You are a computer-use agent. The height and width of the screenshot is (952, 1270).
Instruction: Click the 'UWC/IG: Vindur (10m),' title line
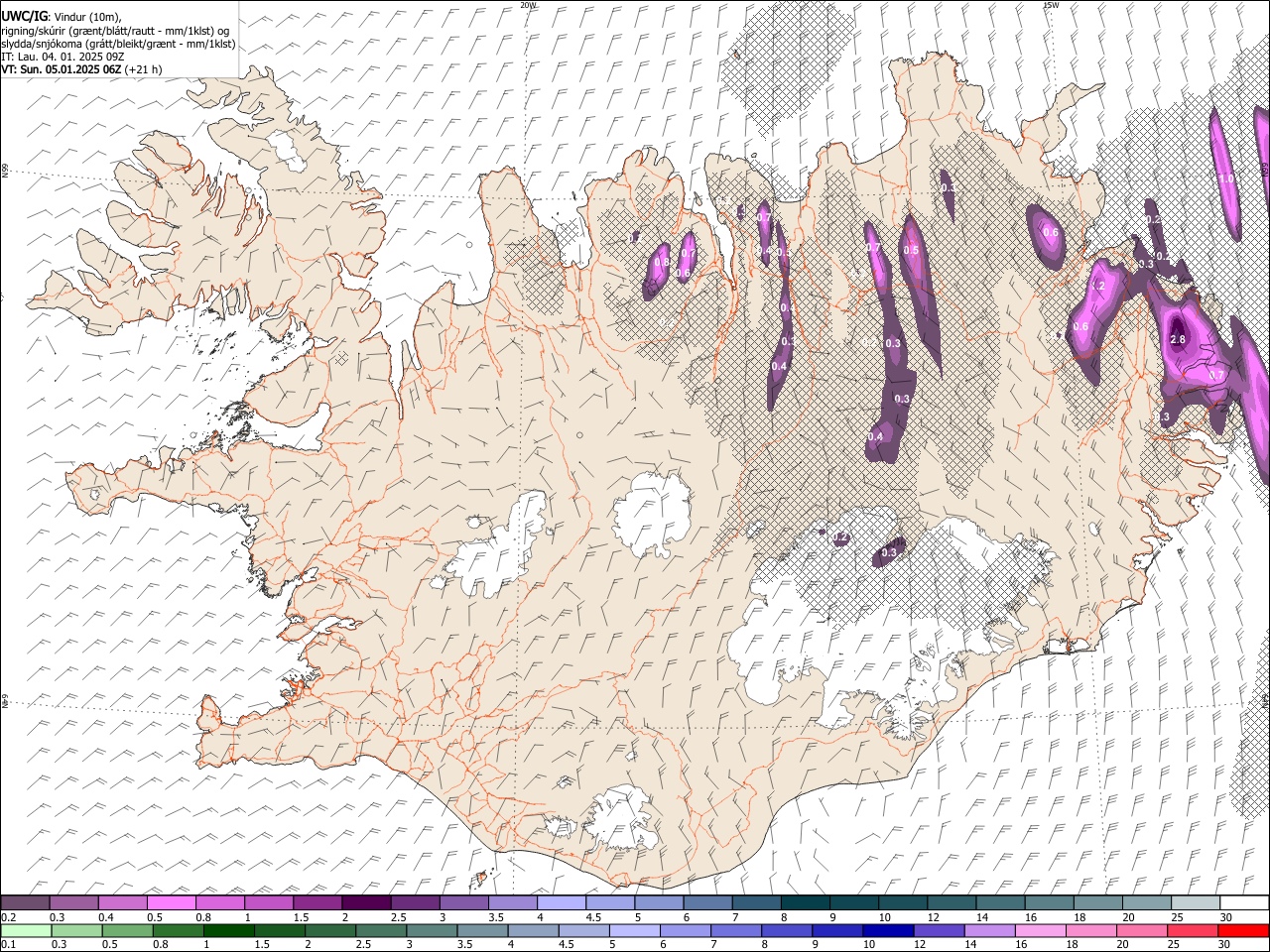pyautogui.click(x=62, y=15)
